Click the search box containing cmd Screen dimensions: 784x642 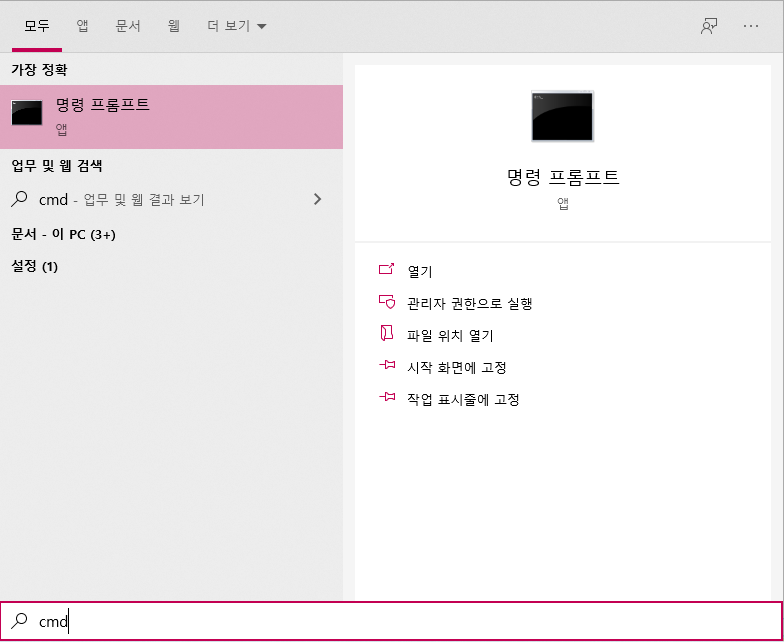click(x=392, y=621)
